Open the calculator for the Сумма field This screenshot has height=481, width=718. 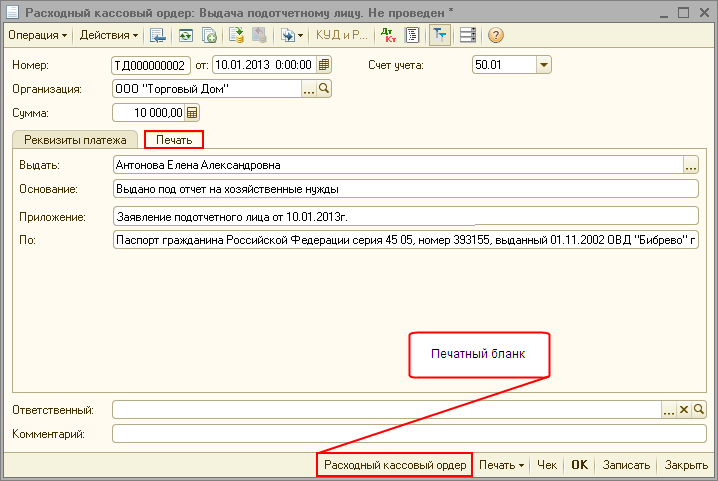coord(192,113)
